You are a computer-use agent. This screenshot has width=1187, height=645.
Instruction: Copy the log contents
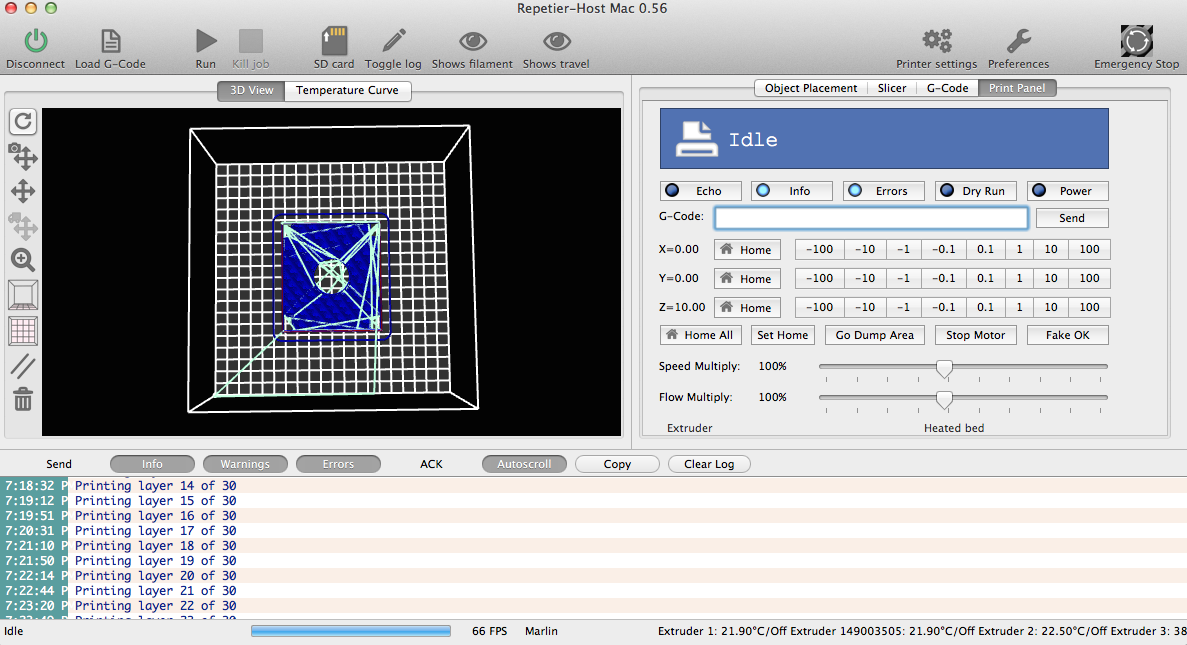click(x=617, y=464)
